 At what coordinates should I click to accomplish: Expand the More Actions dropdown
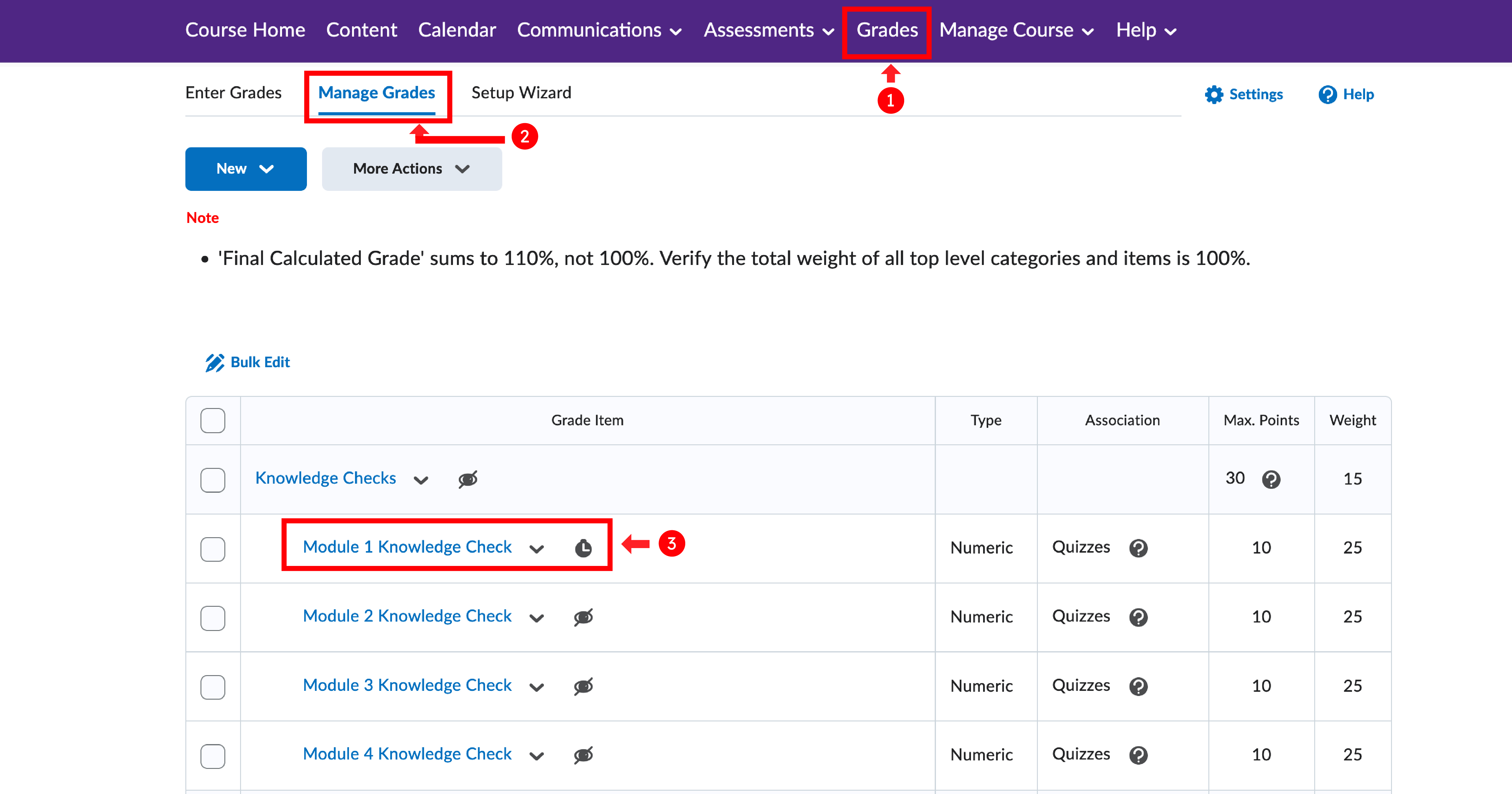tap(412, 169)
